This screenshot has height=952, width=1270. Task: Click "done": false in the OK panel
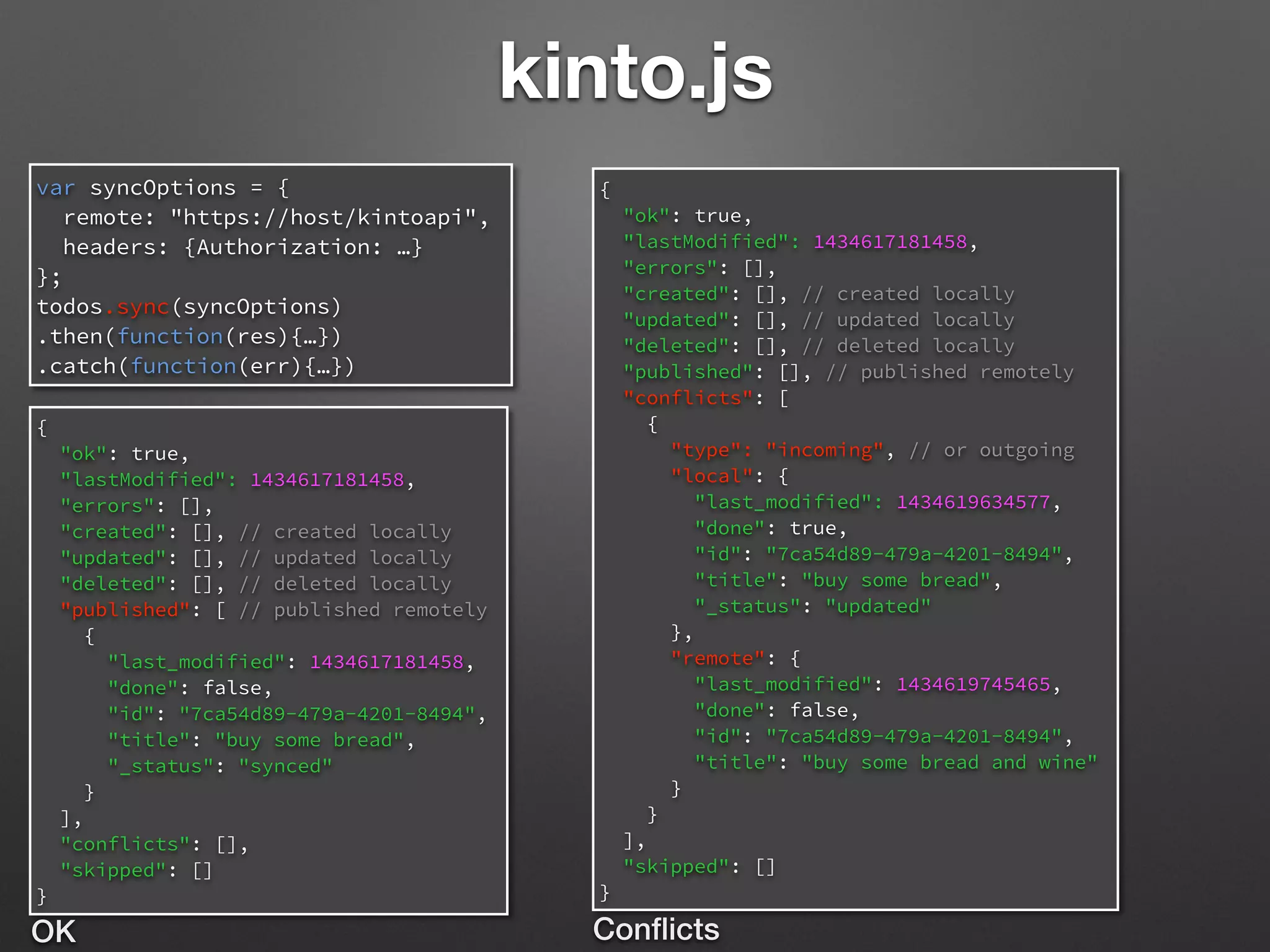pyautogui.click(x=190, y=688)
